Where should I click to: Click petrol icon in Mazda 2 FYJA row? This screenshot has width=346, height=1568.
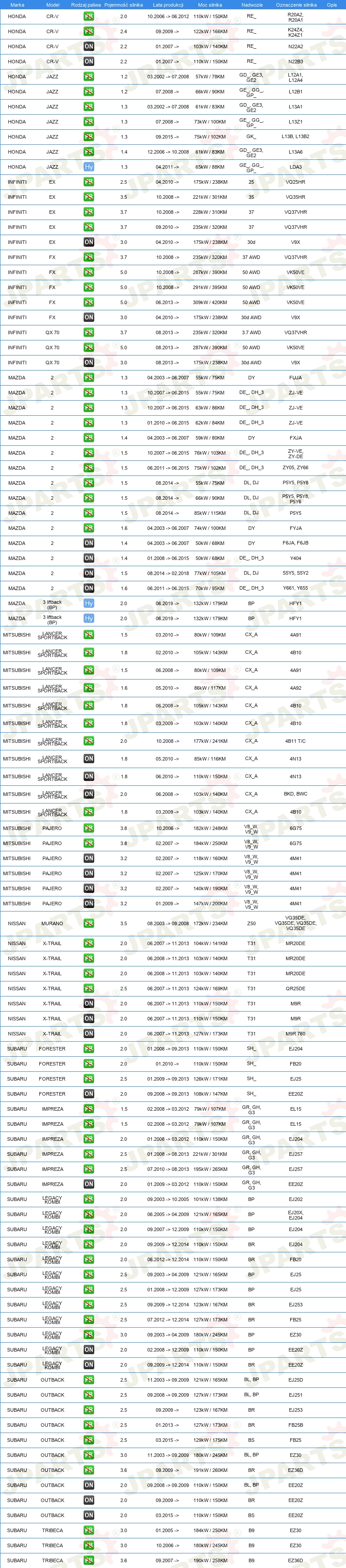pos(89,529)
